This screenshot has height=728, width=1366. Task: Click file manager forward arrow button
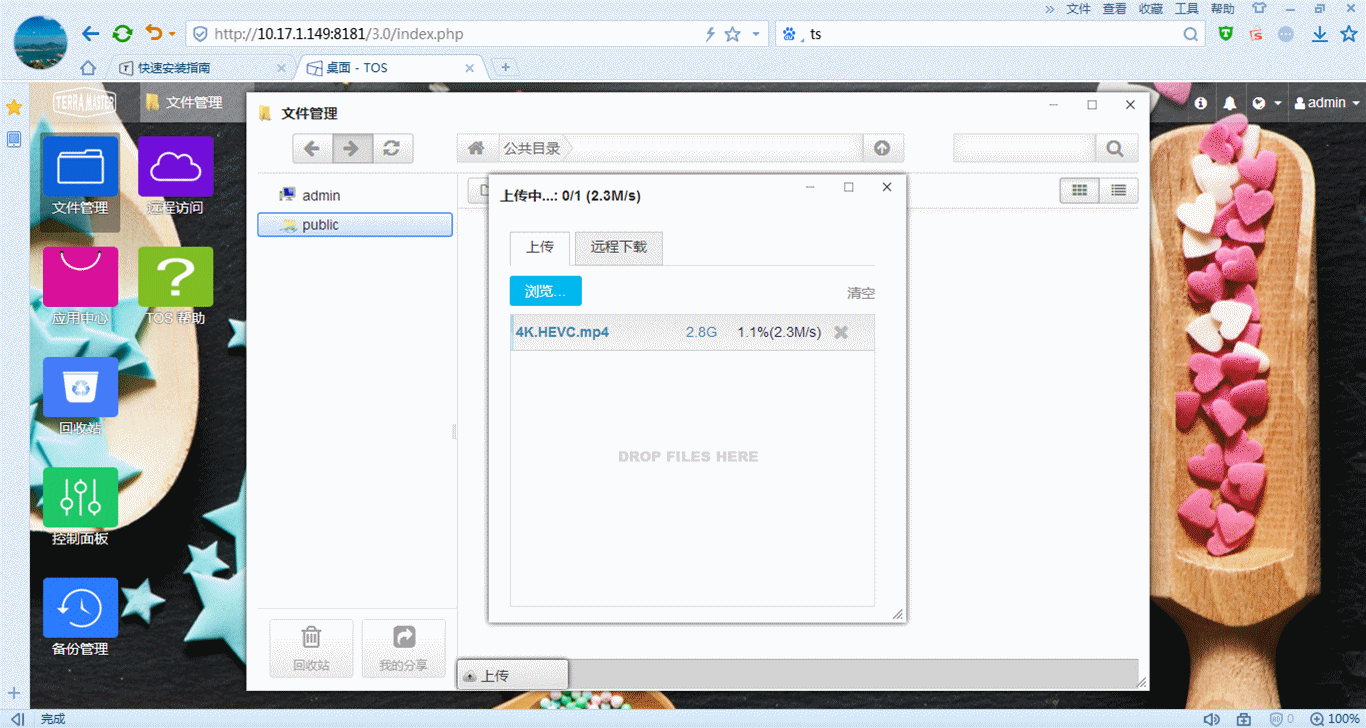(352, 149)
